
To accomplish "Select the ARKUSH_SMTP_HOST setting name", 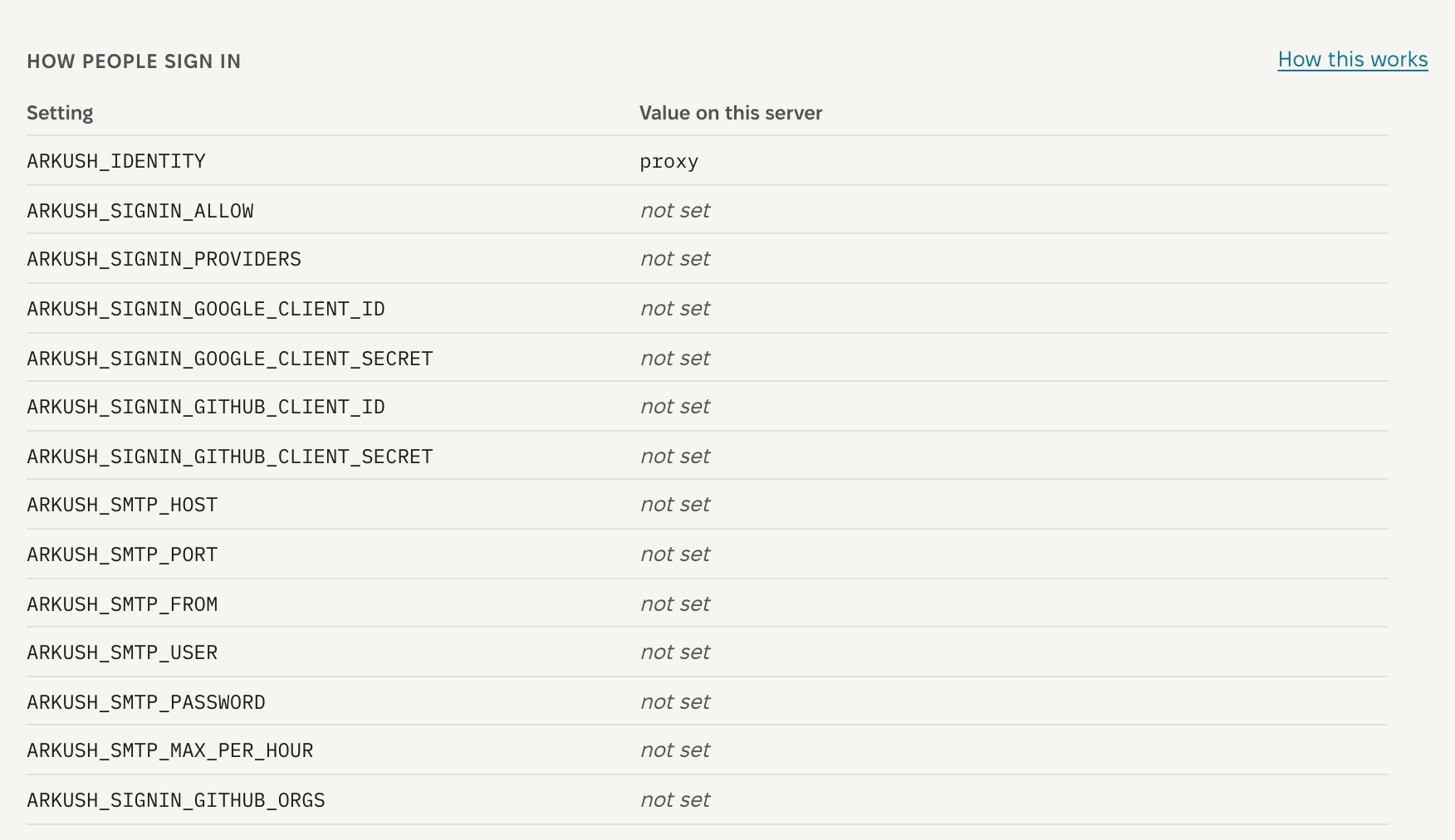I will [122, 505].
